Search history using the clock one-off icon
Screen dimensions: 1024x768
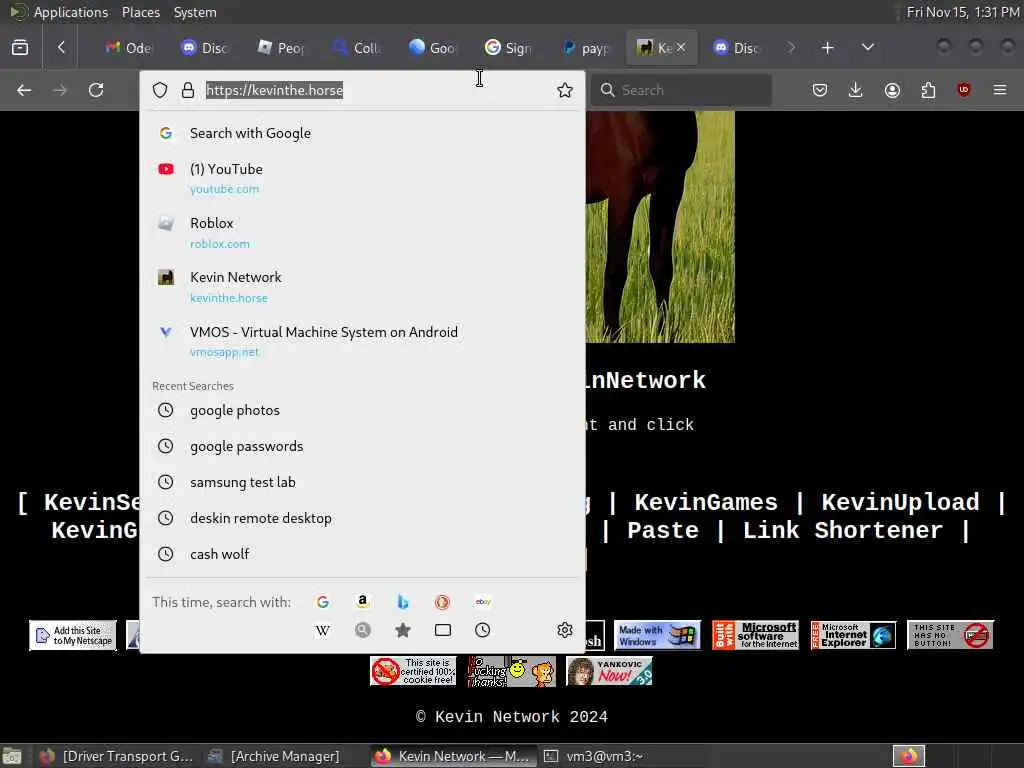(x=483, y=630)
